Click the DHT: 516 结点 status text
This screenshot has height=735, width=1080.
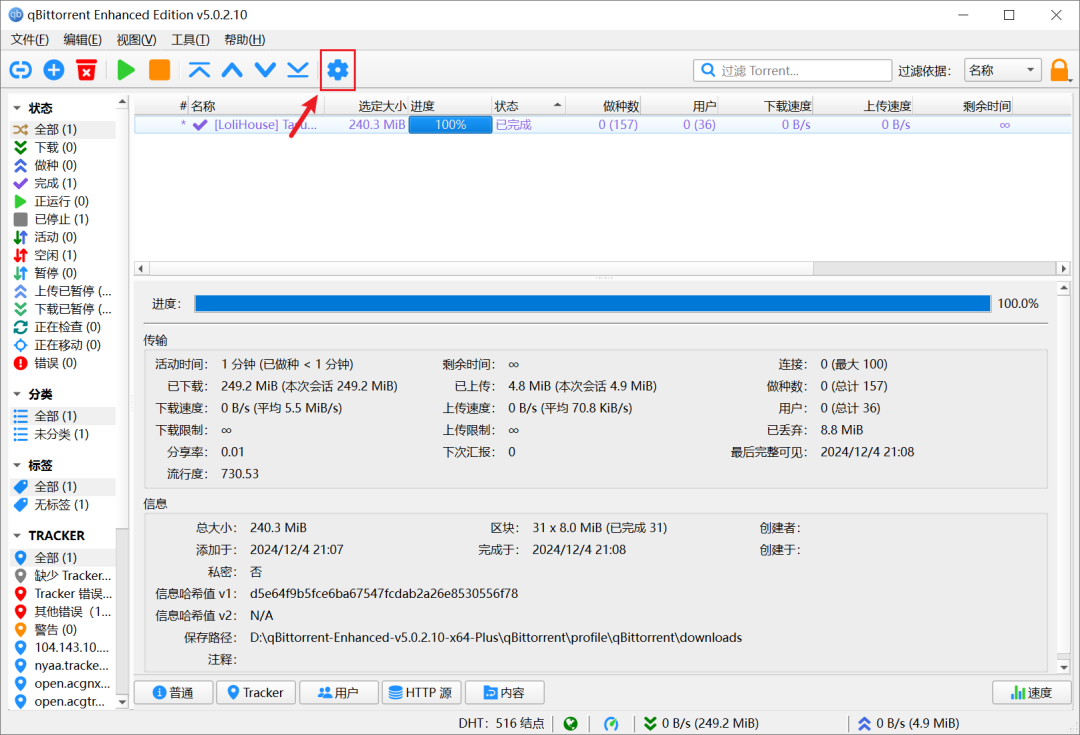click(x=501, y=723)
